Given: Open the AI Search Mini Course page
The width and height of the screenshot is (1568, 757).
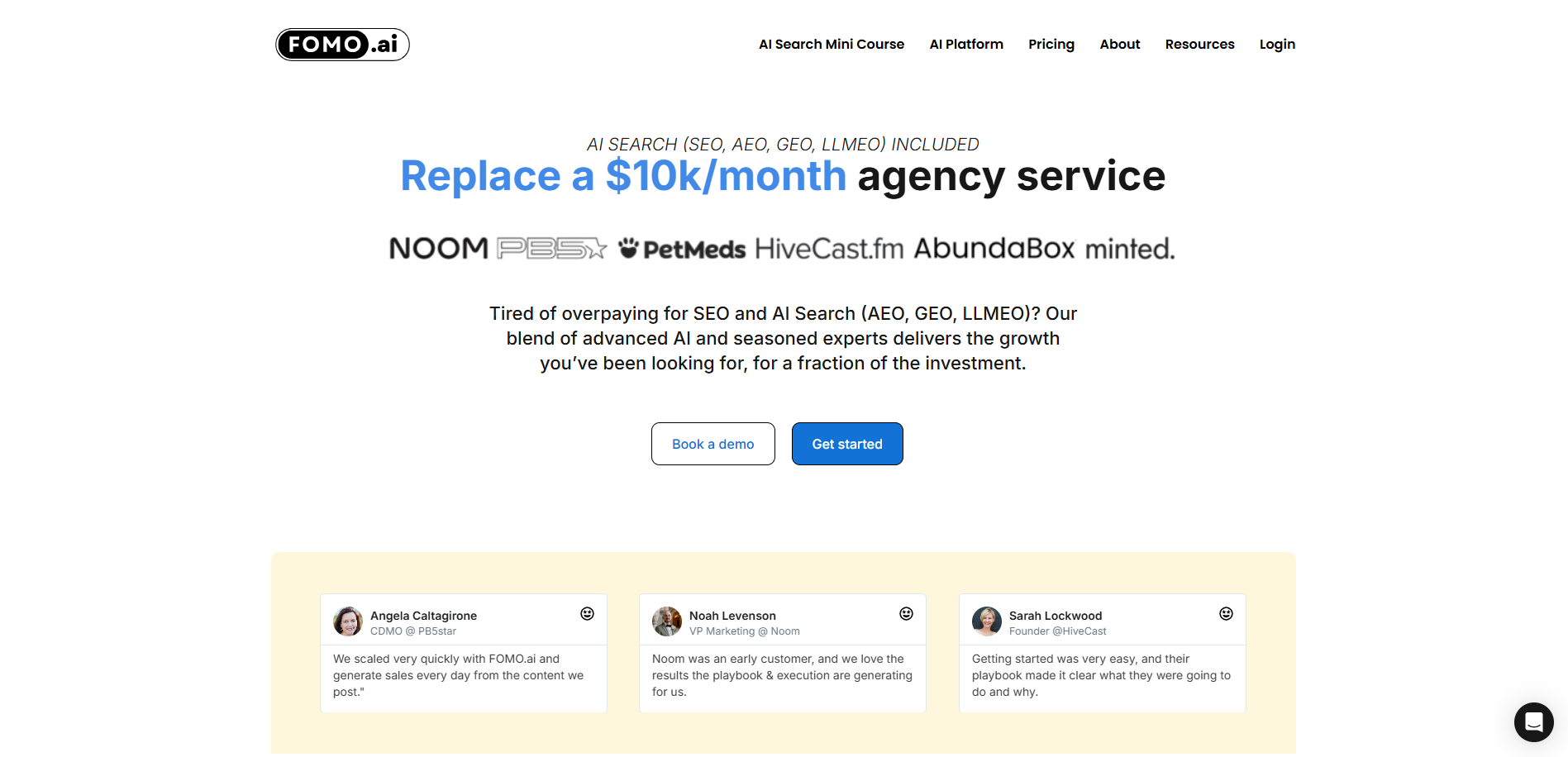Looking at the screenshot, I should click(x=831, y=44).
